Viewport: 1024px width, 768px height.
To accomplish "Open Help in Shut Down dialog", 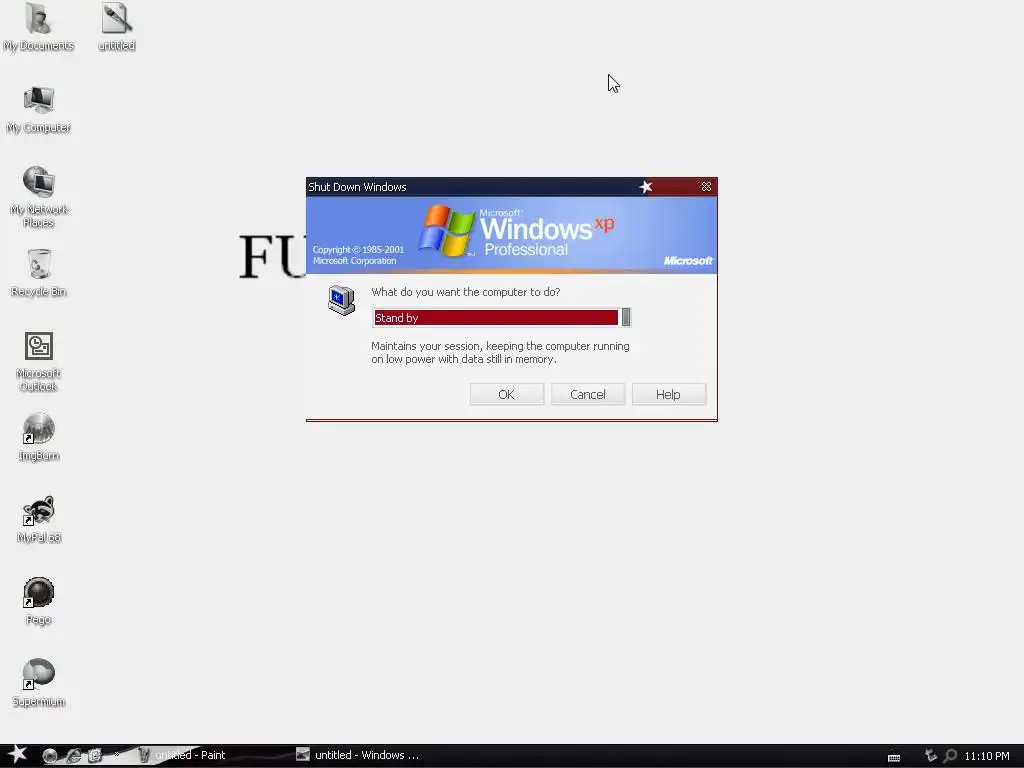I will [x=669, y=394].
